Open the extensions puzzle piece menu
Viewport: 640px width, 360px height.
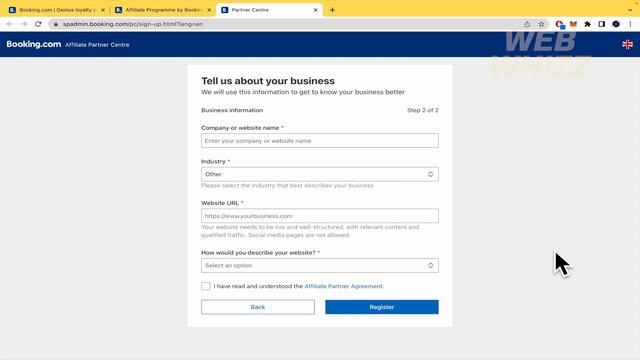pos(587,24)
